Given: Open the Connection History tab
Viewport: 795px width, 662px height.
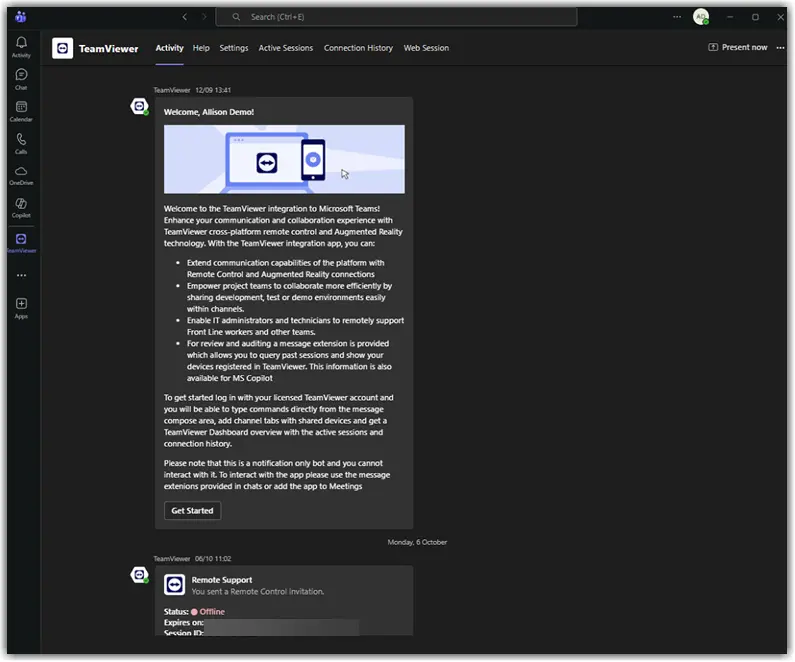Looking at the screenshot, I should click(358, 48).
